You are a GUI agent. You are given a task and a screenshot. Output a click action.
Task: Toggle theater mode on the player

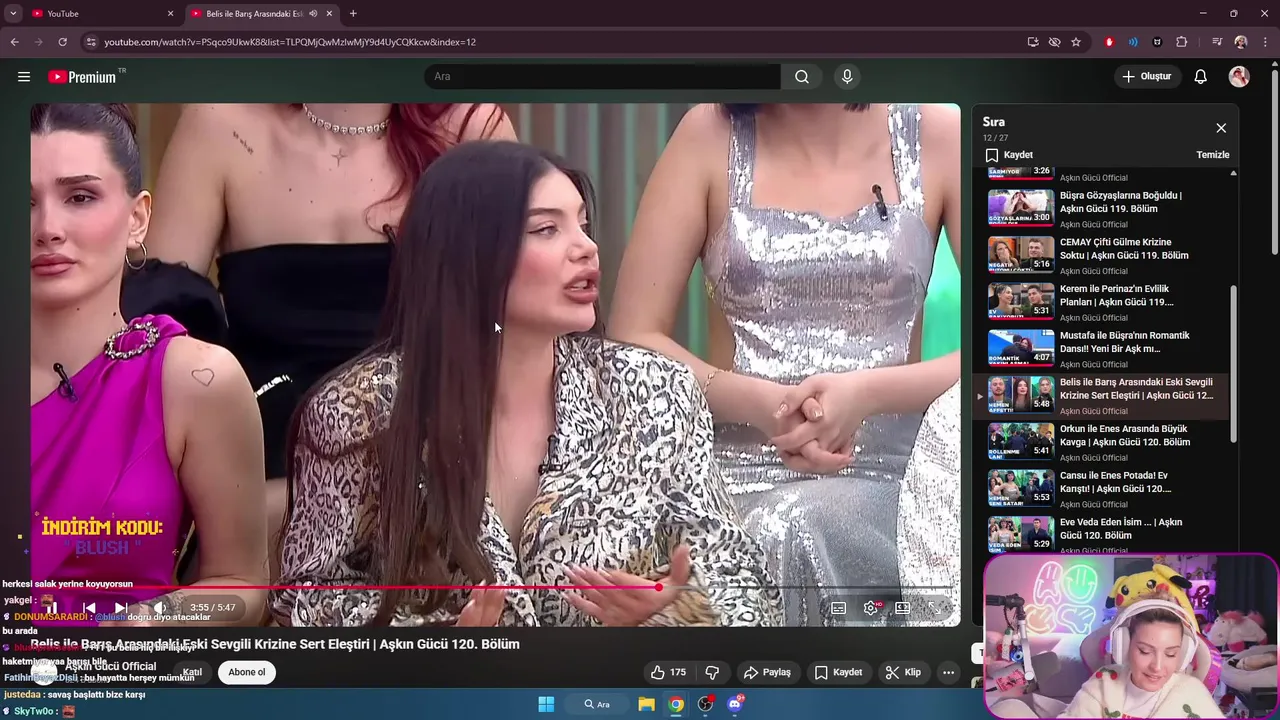(902, 607)
